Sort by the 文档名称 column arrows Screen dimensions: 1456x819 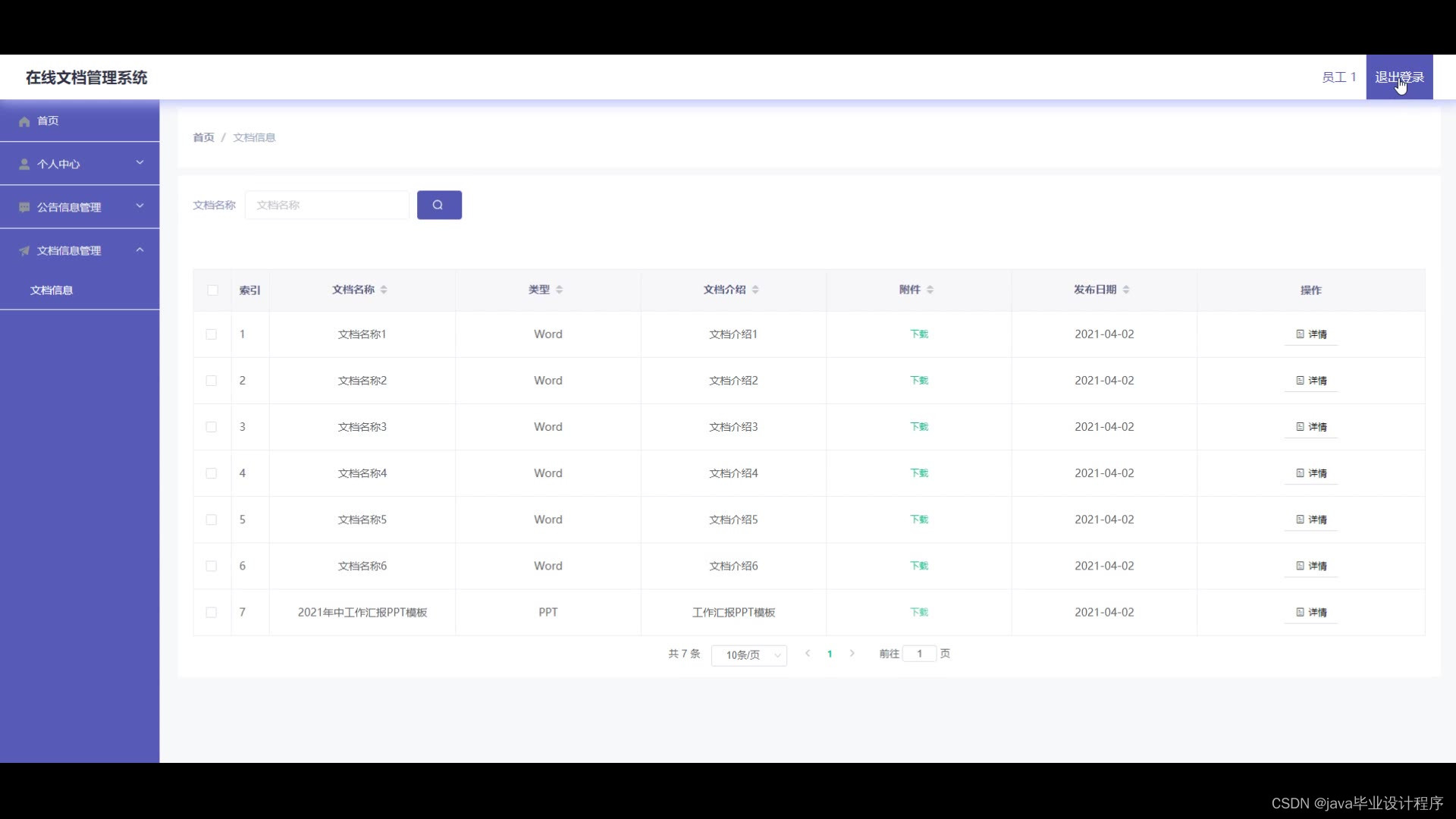pos(384,290)
